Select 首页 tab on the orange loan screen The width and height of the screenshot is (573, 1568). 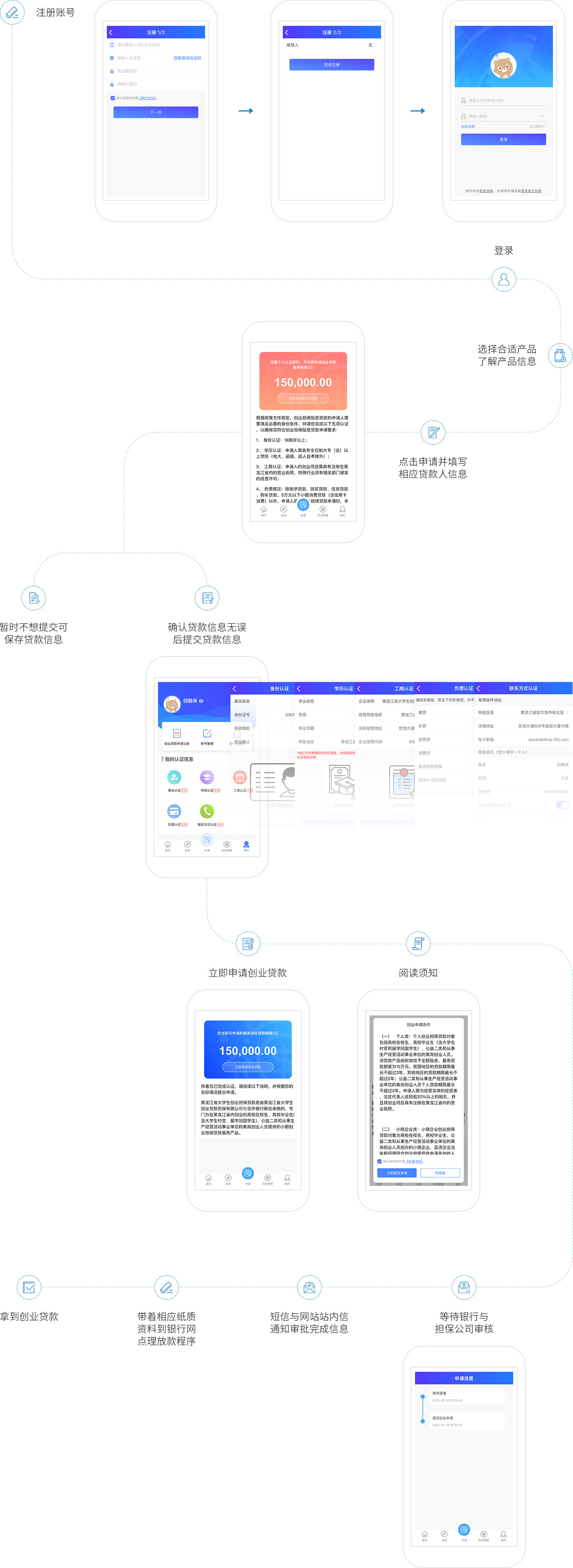tap(264, 511)
